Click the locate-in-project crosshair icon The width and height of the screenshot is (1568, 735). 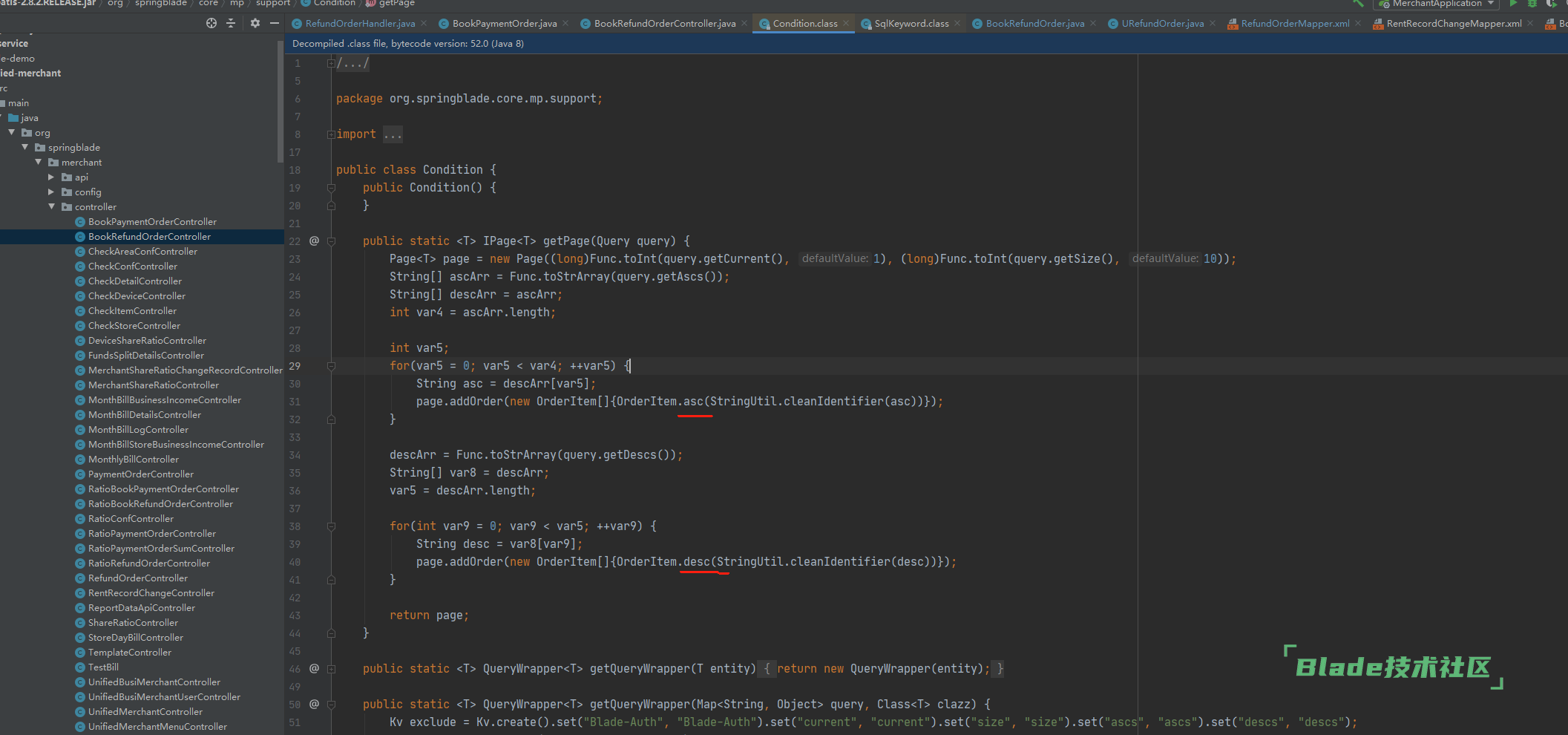pyautogui.click(x=211, y=23)
